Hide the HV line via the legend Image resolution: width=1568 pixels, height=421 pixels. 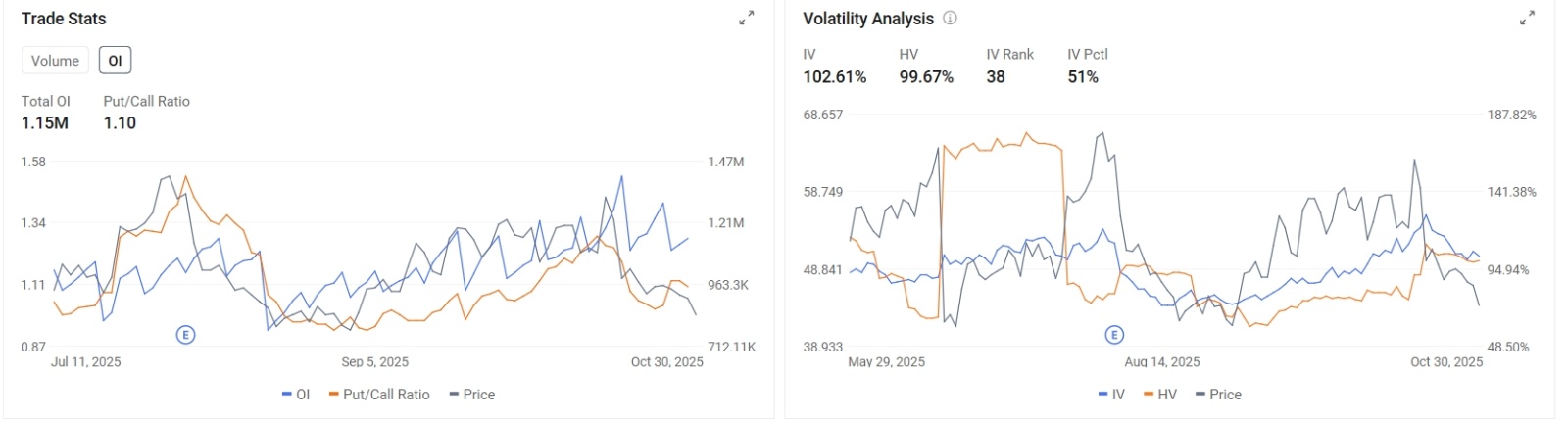pyautogui.click(x=1160, y=395)
